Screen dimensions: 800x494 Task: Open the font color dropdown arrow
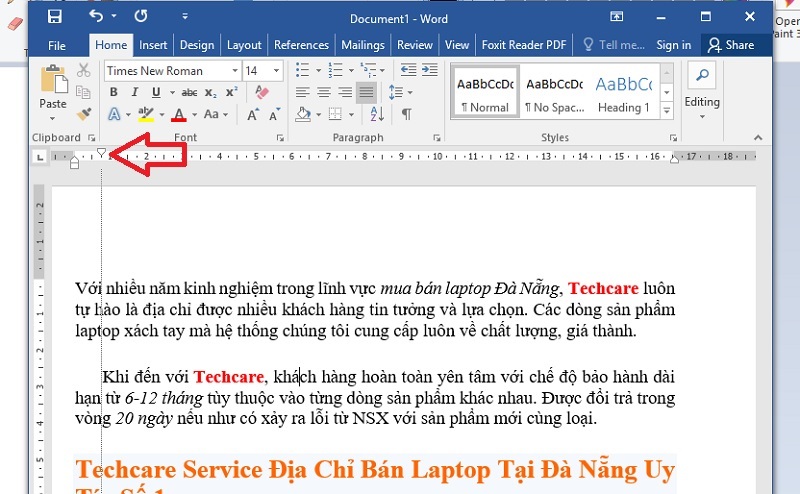pos(194,115)
